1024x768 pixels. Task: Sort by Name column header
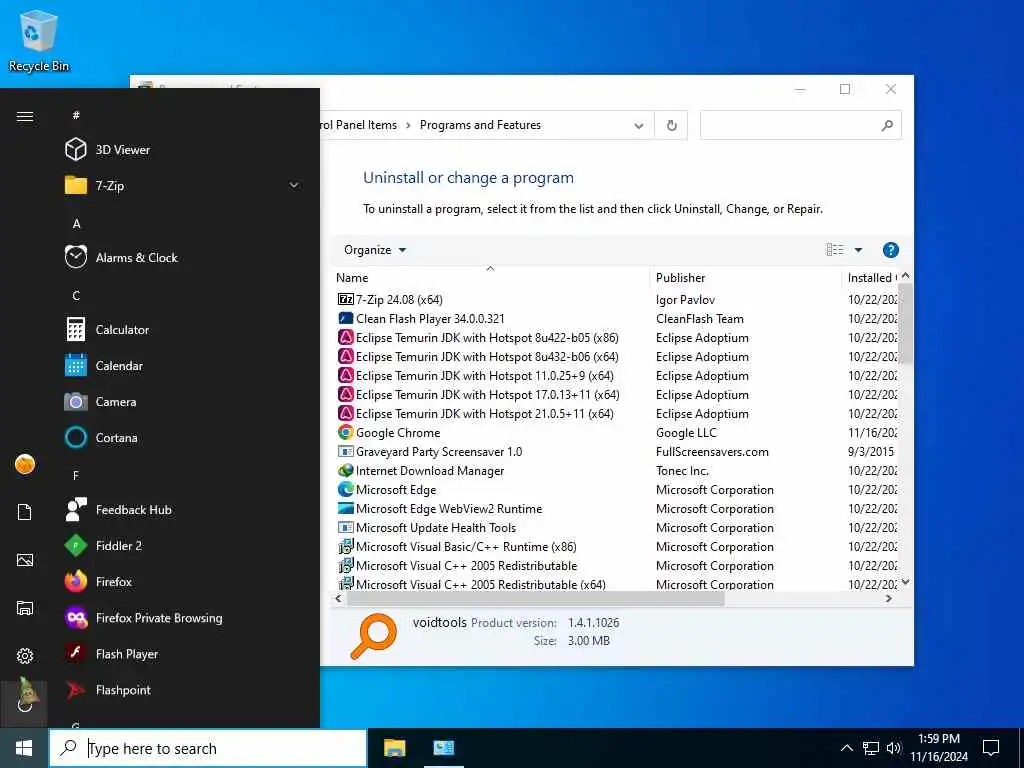[491, 278]
